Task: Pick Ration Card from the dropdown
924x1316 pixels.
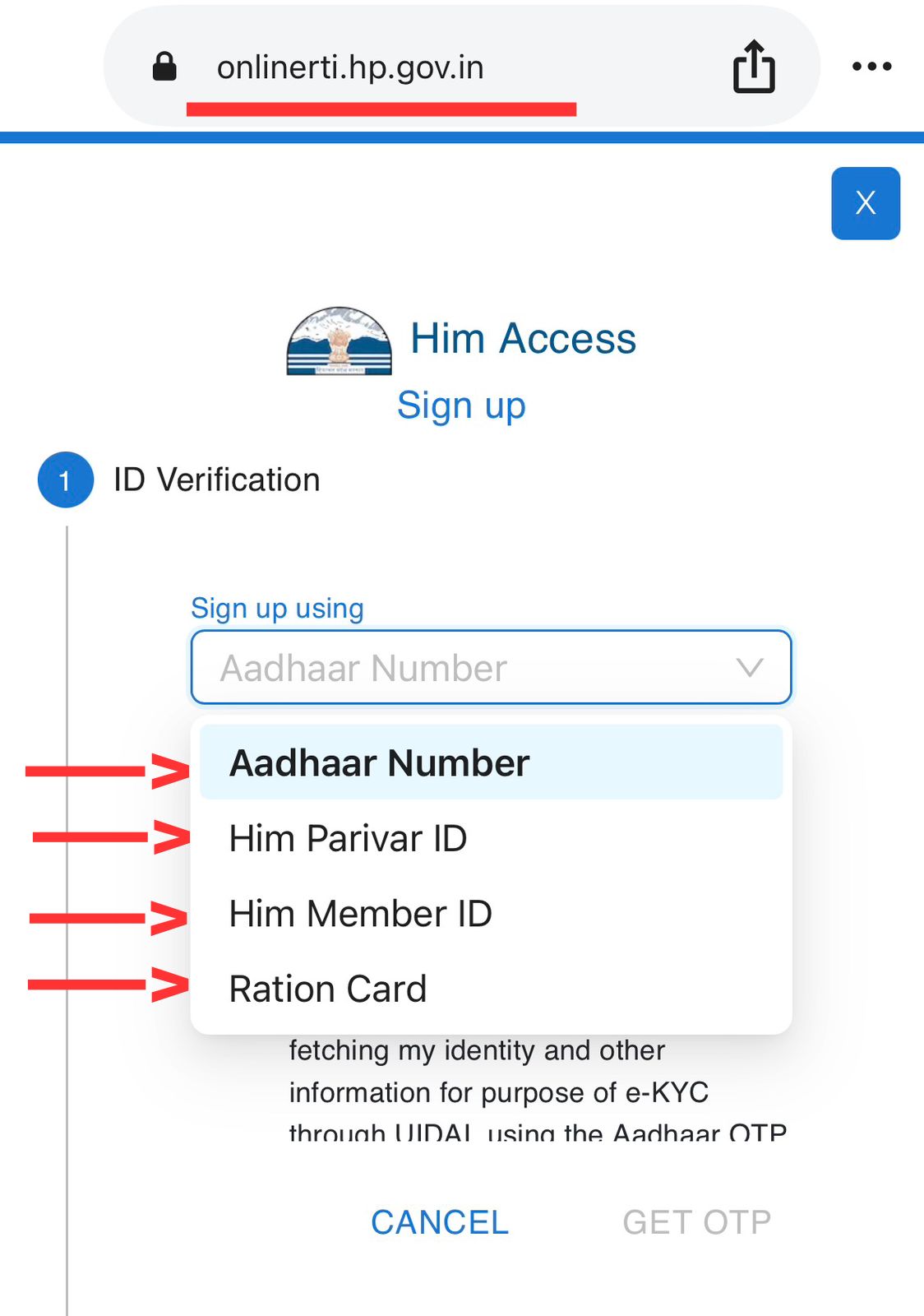Action: pyautogui.click(x=328, y=989)
